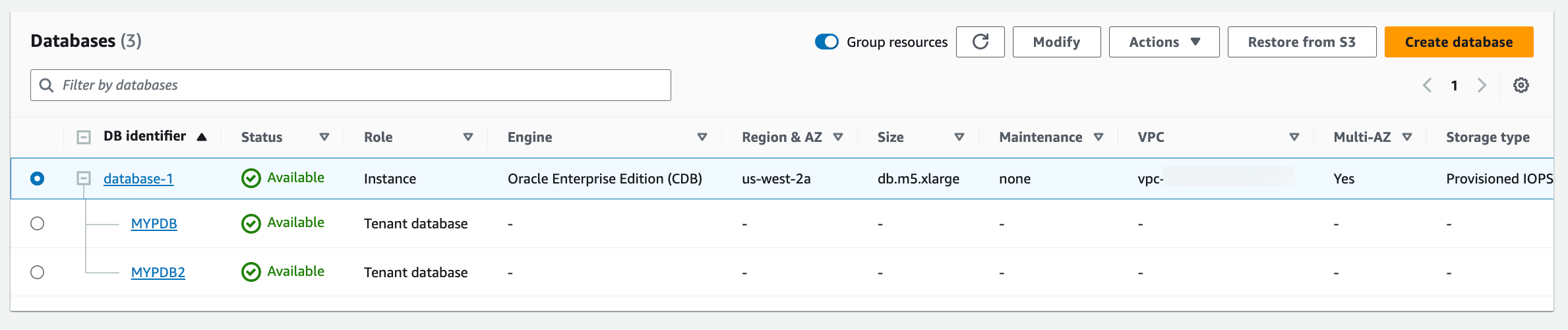The height and width of the screenshot is (330, 1568).
Task: Sort by Engine column arrow
Action: pyautogui.click(x=702, y=137)
